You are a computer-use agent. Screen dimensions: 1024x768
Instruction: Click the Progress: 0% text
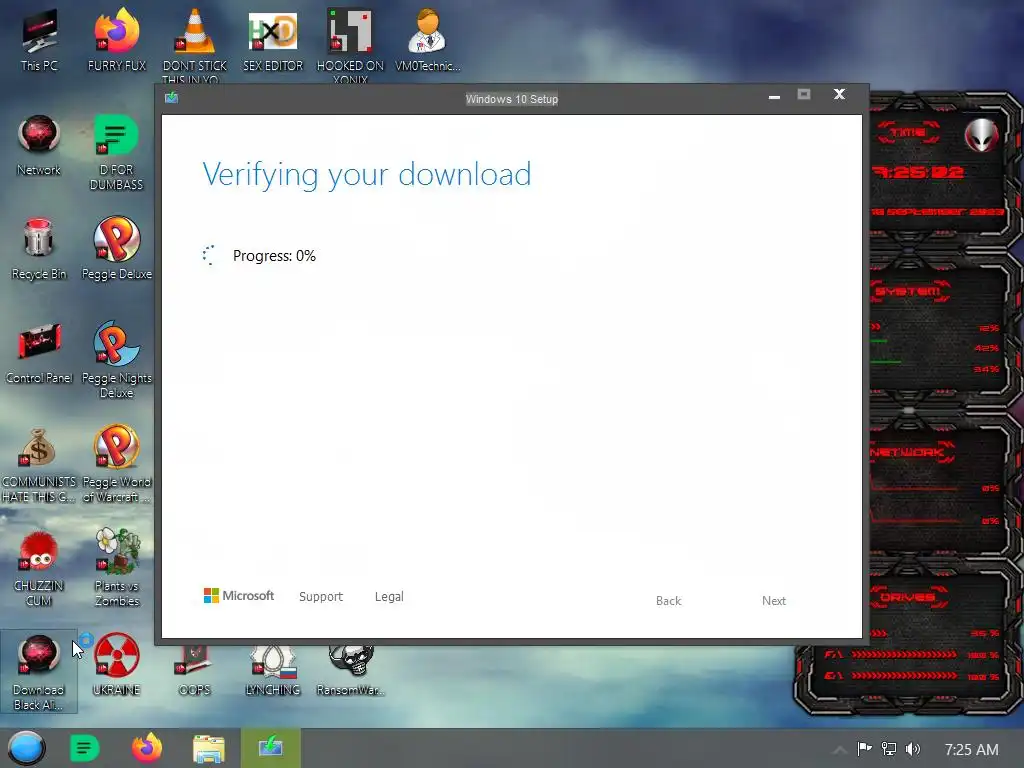274,256
